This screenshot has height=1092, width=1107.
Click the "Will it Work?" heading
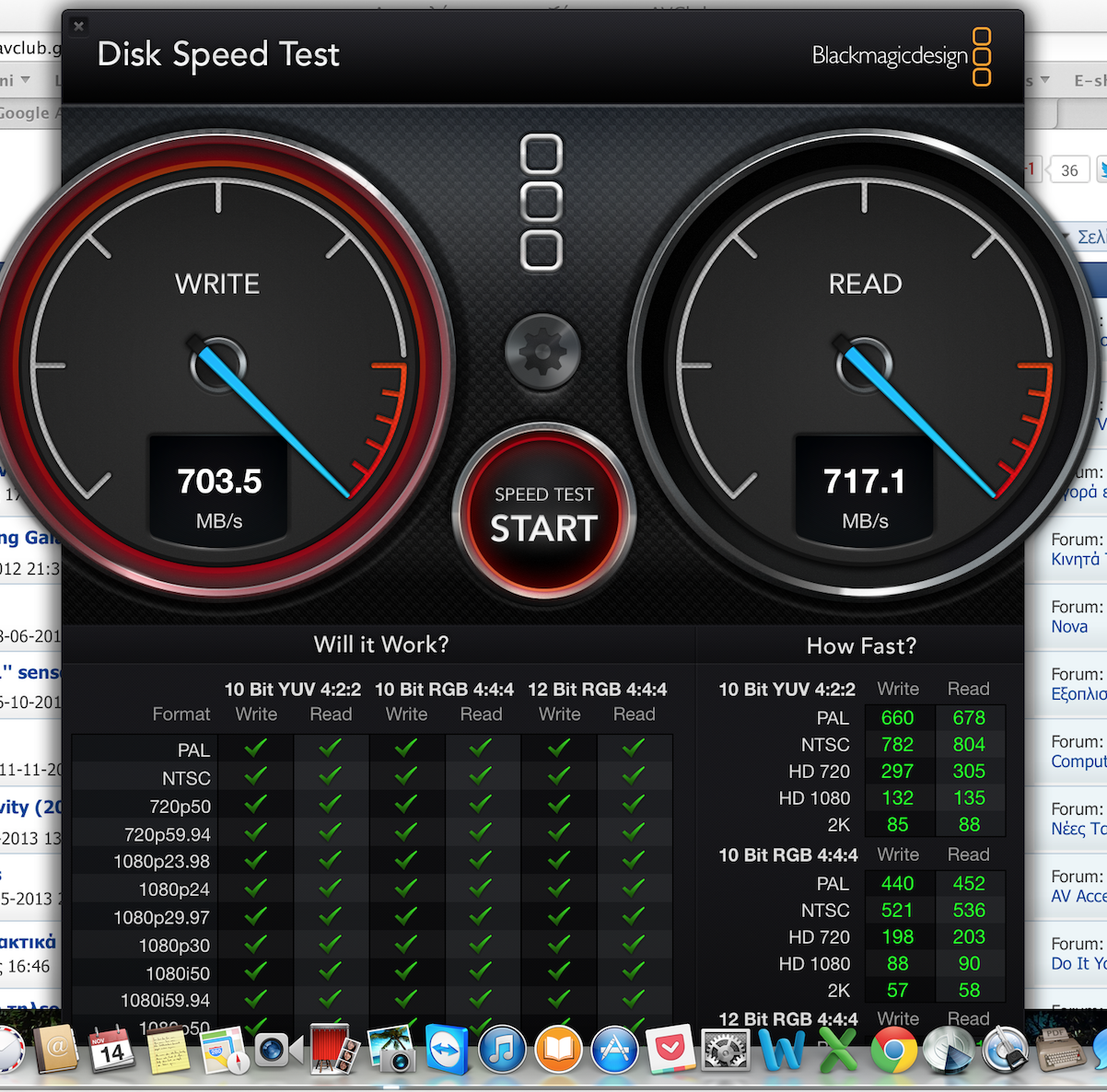pos(381,645)
